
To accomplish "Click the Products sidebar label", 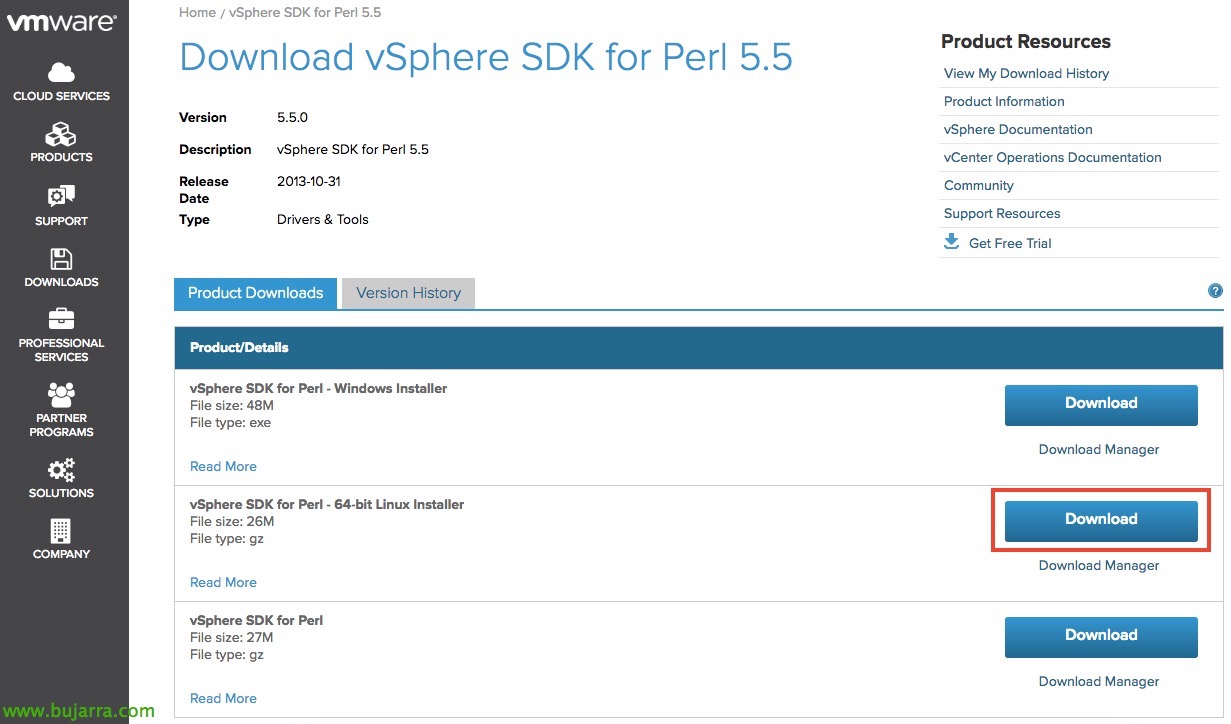I will (61, 158).
